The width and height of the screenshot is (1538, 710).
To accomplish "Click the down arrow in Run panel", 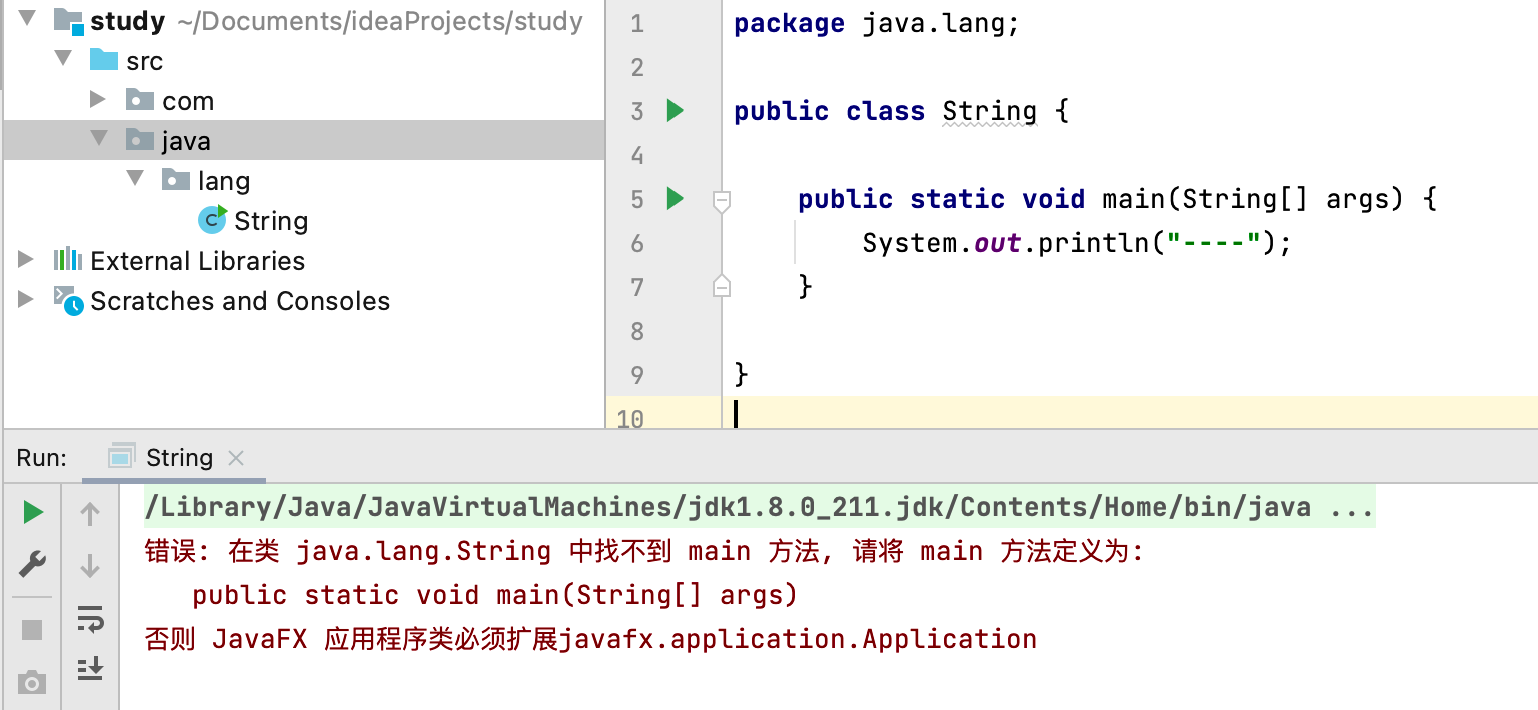I will [90, 566].
